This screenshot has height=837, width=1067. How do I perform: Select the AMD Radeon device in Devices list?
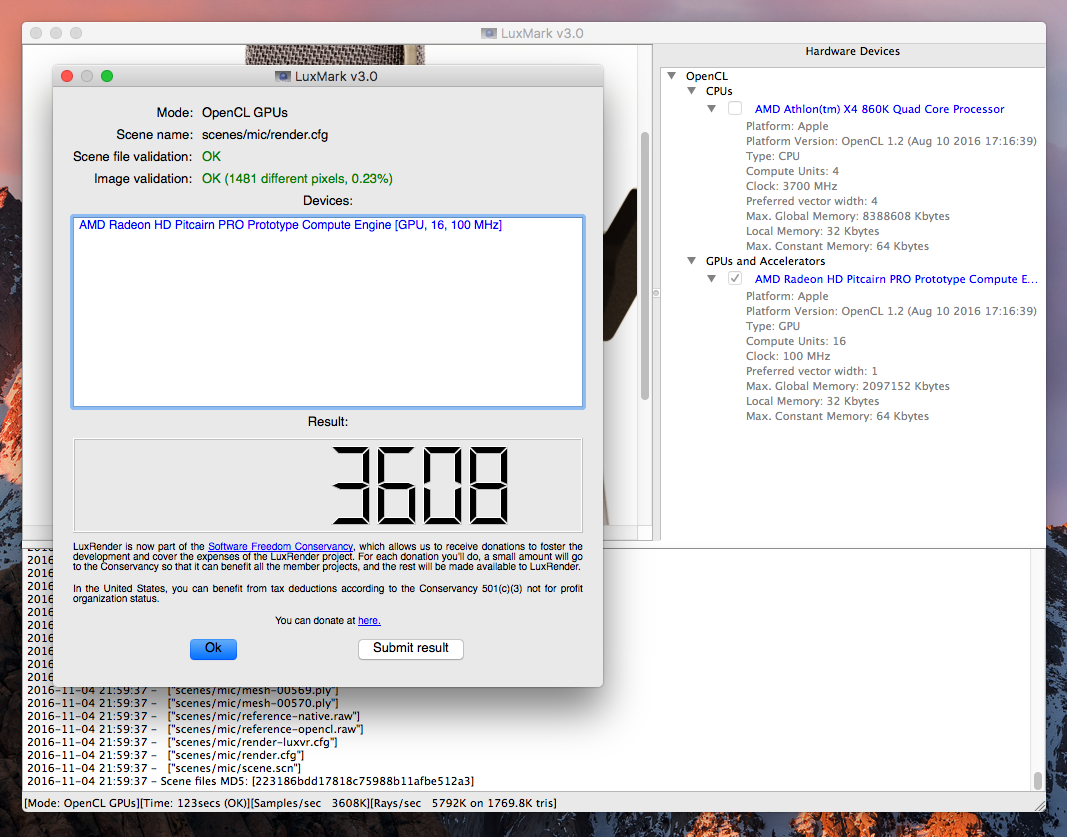(291, 225)
